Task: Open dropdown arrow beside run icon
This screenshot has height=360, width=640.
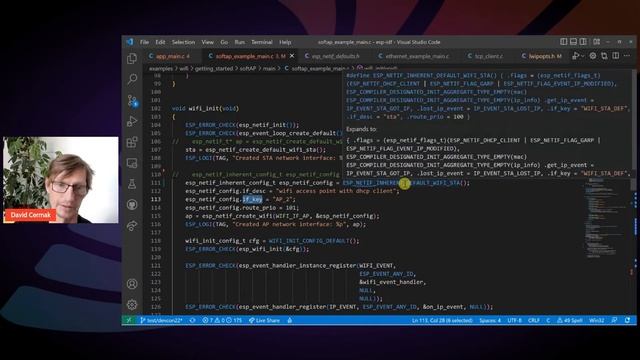Action: [x=582, y=56]
